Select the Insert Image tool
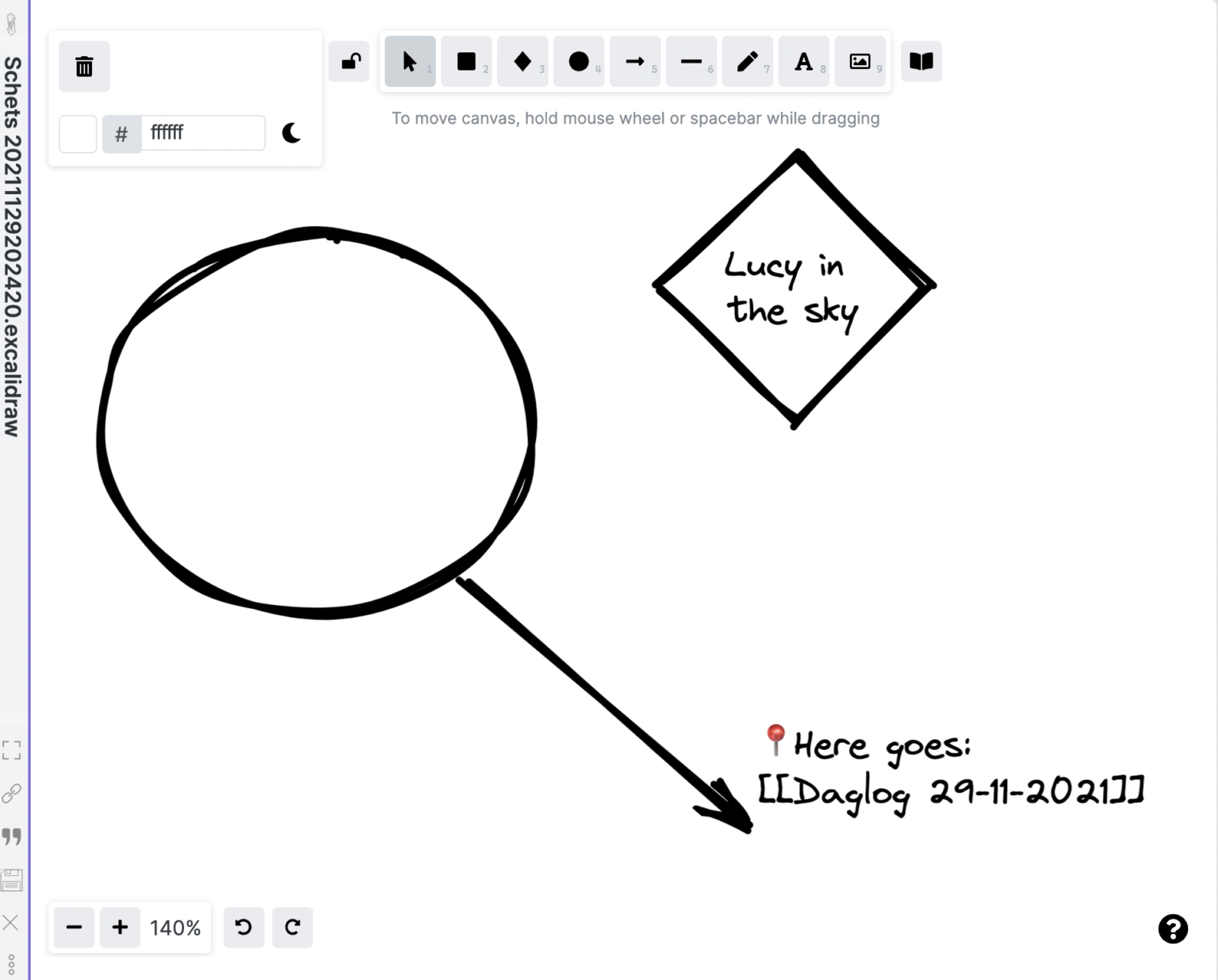The width and height of the screenshot is (1218, 980). (x=860, y=61)
